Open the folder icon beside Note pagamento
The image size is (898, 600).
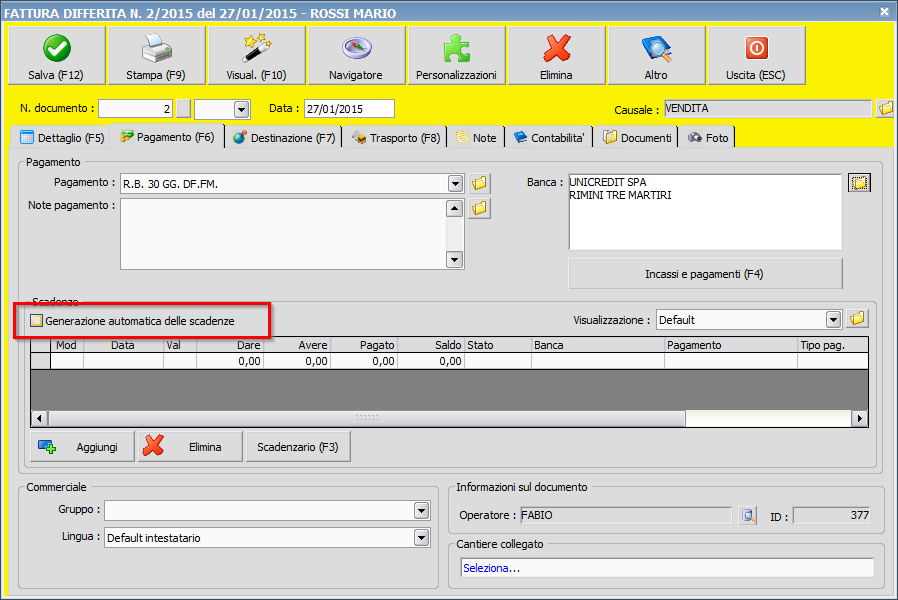point(479,208)
